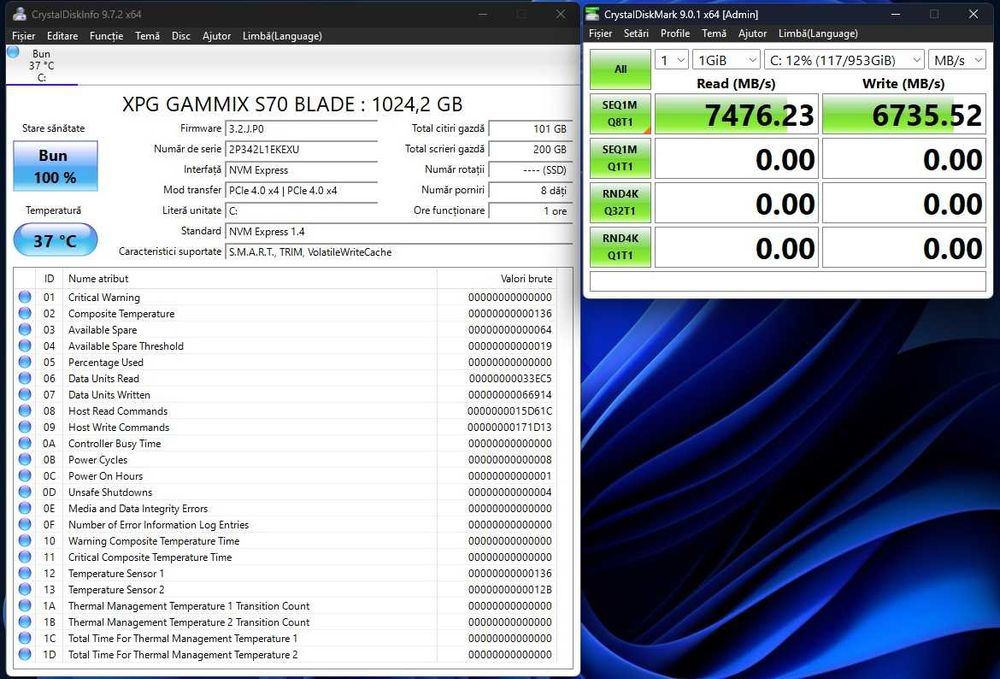
Task: Click status orb for Power Cycles row
Action: [x=25, y=459]
